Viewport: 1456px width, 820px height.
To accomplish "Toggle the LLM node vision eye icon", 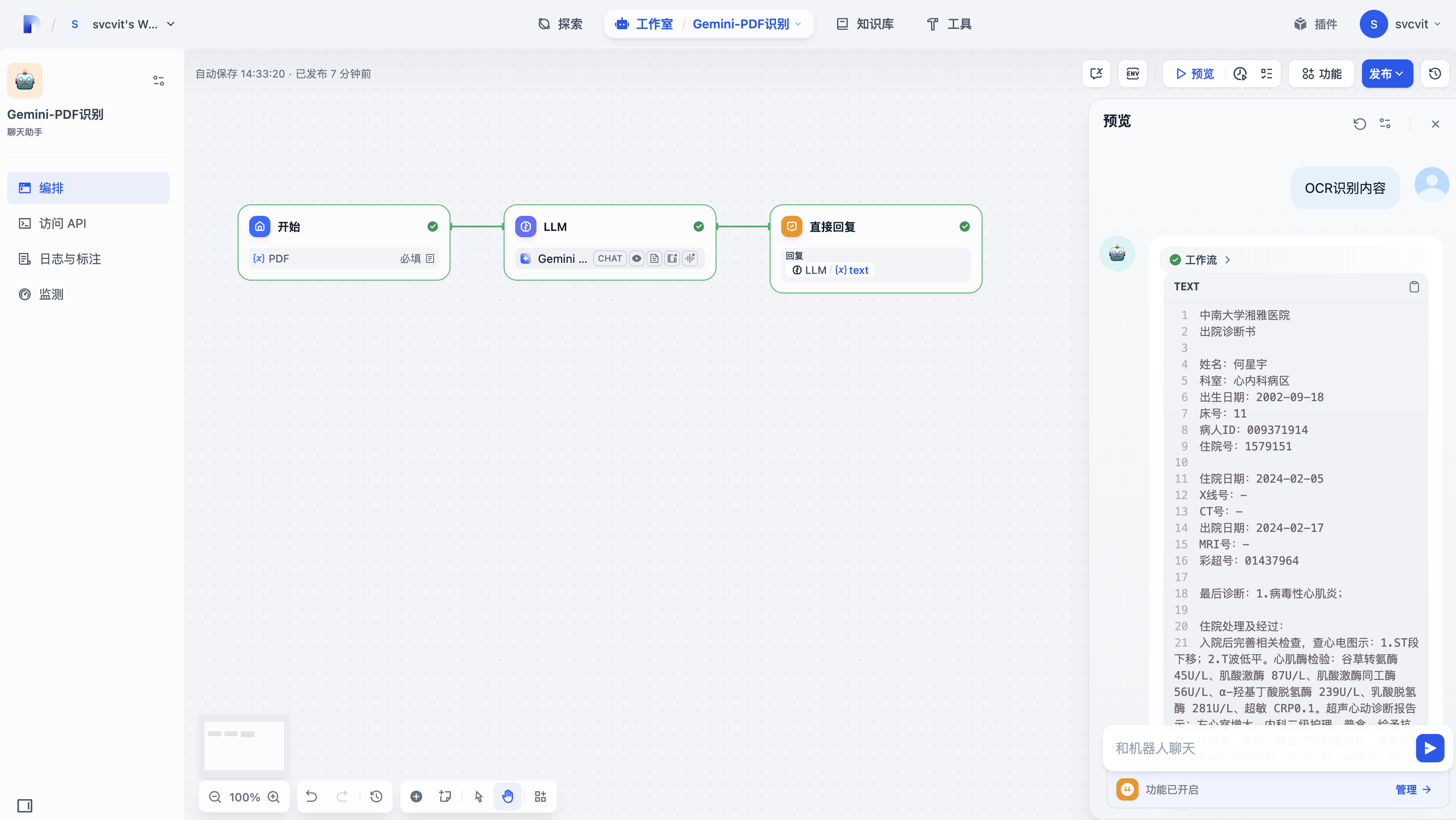I will [x=636, y=258].
